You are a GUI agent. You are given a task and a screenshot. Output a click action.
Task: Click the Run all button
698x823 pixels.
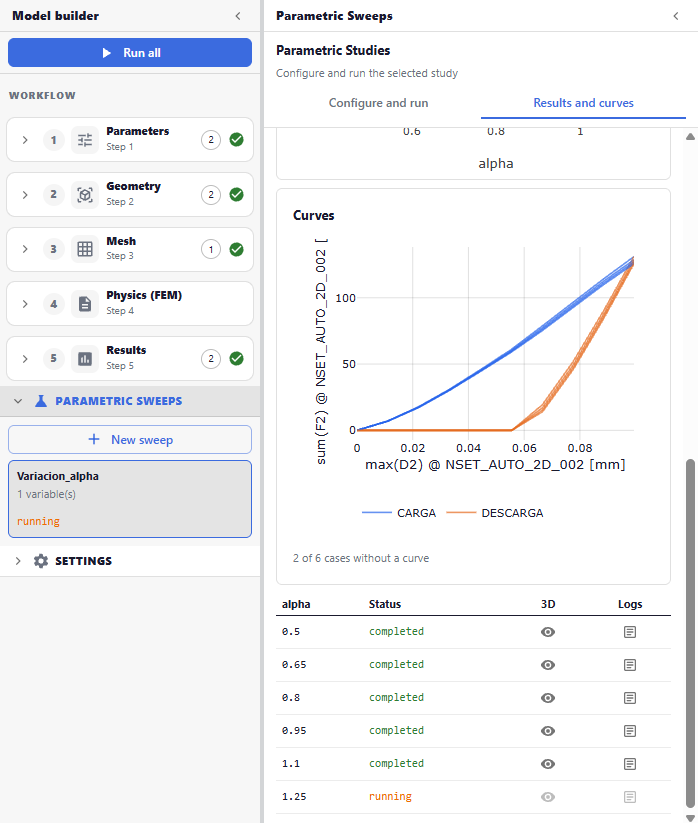[x=130, y=52]
